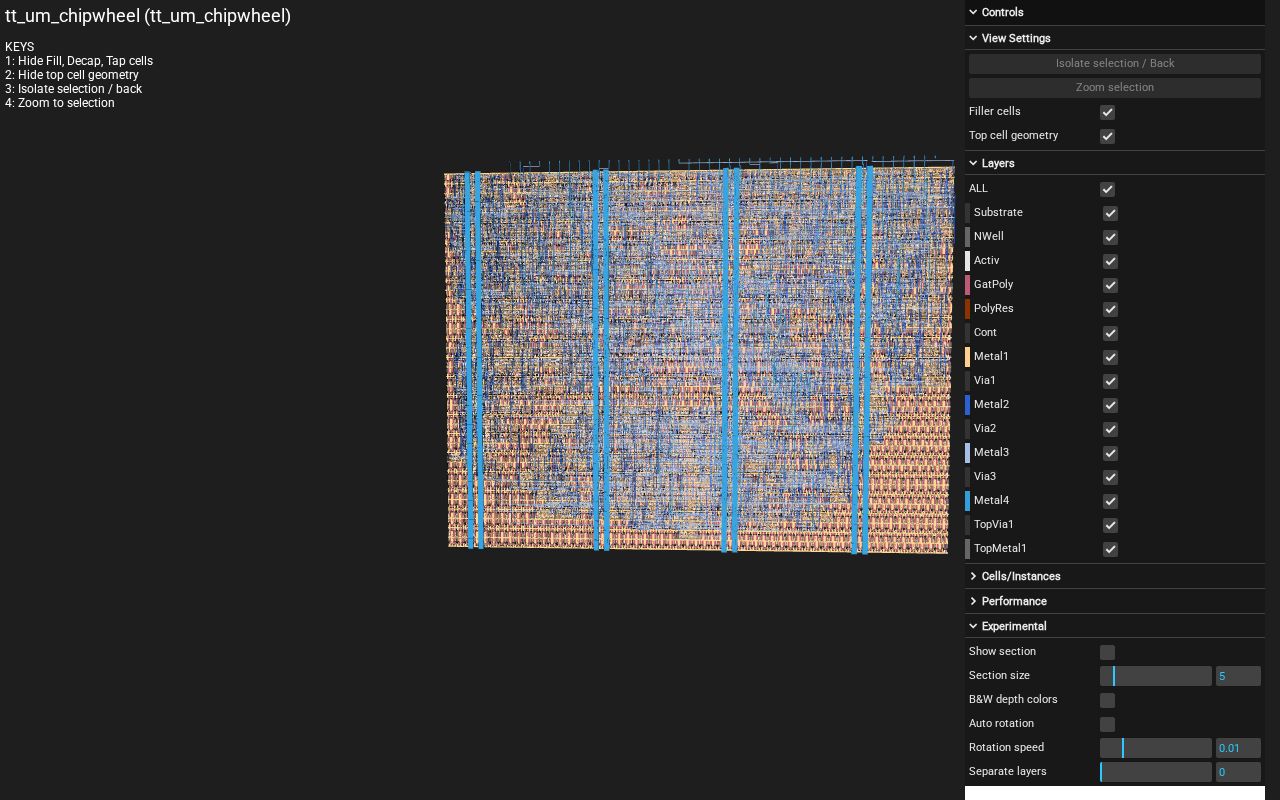Hide the Cont layer
This screenshot has width=1280, height=800.
1110,333
